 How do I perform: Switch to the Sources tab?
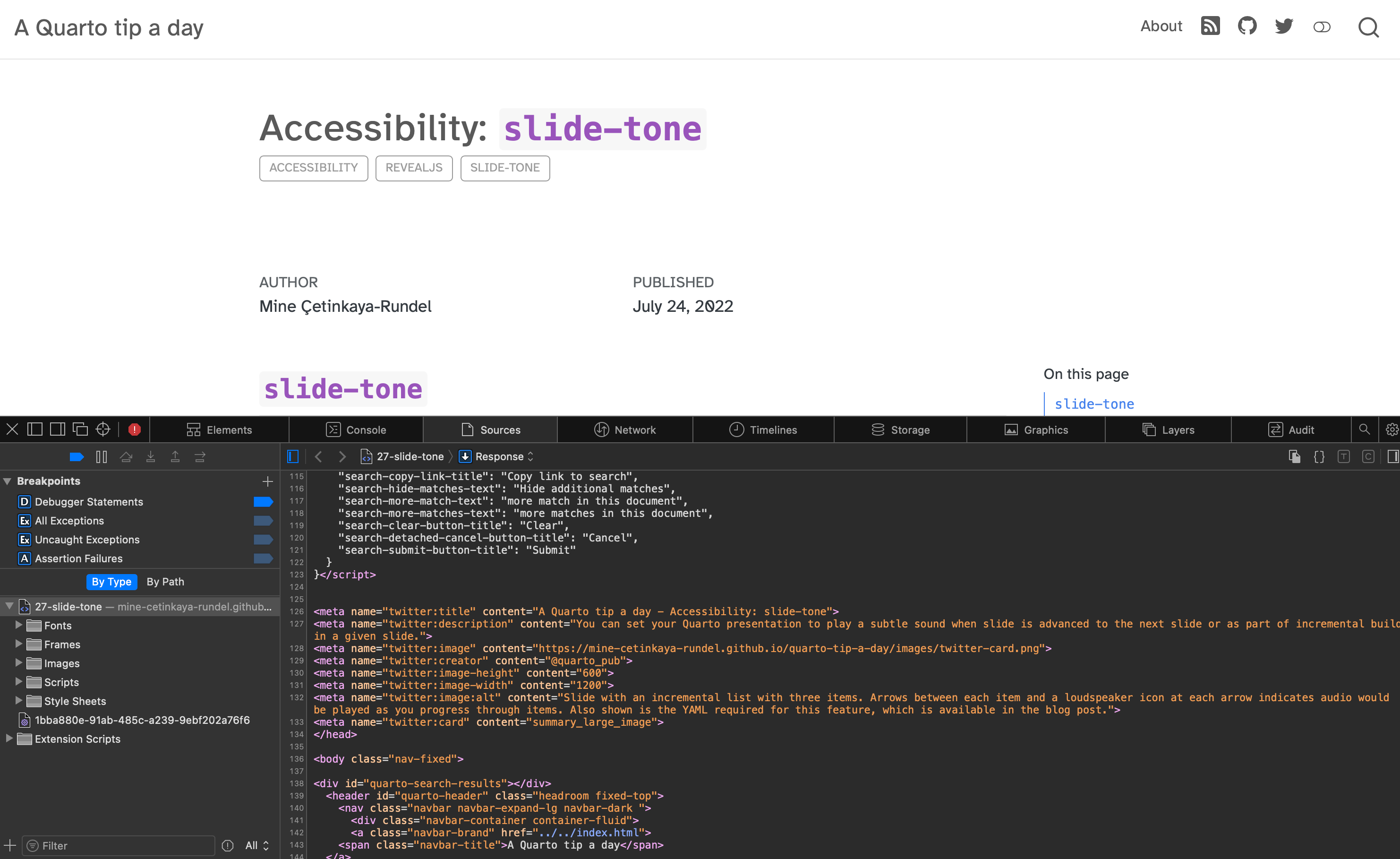(490, 430)
